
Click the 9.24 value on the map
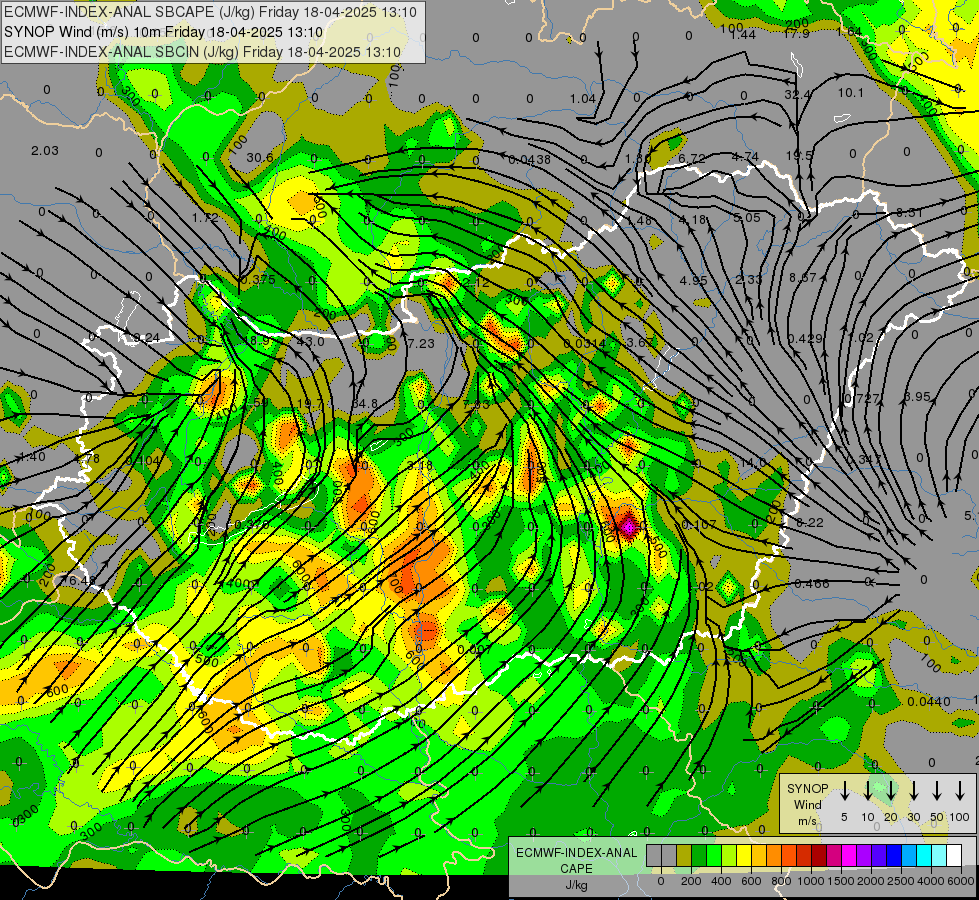point(145,338)
